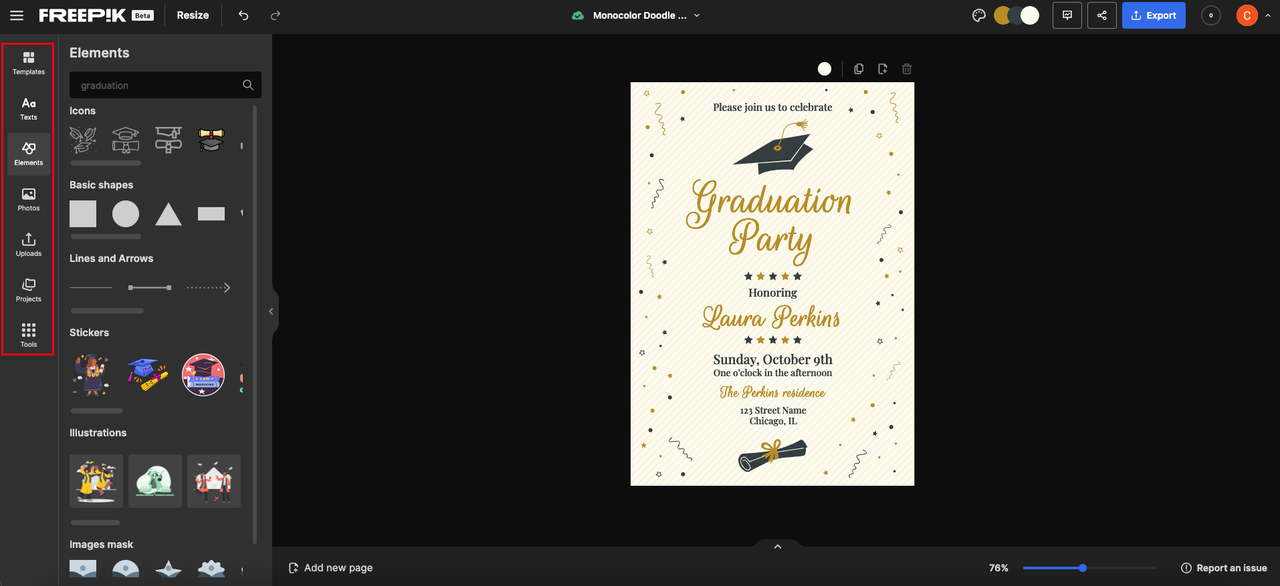
Task: Add the rectangle basic shape
Action: click(211, 213)
